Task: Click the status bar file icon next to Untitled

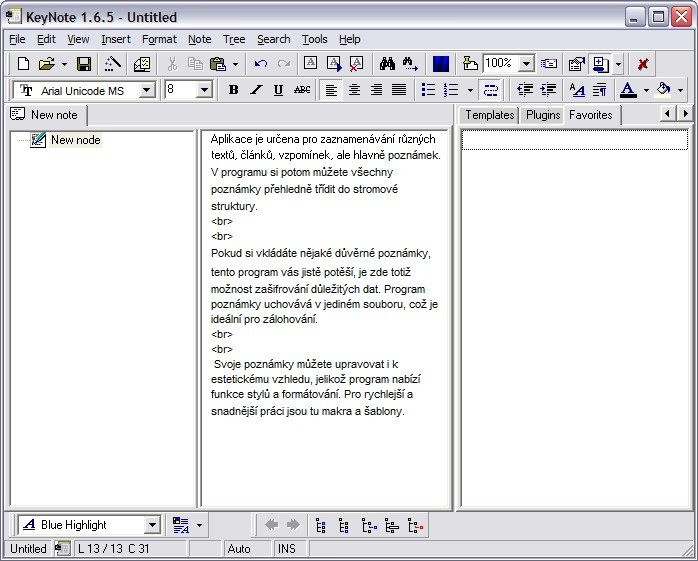Action: (62, 549)
